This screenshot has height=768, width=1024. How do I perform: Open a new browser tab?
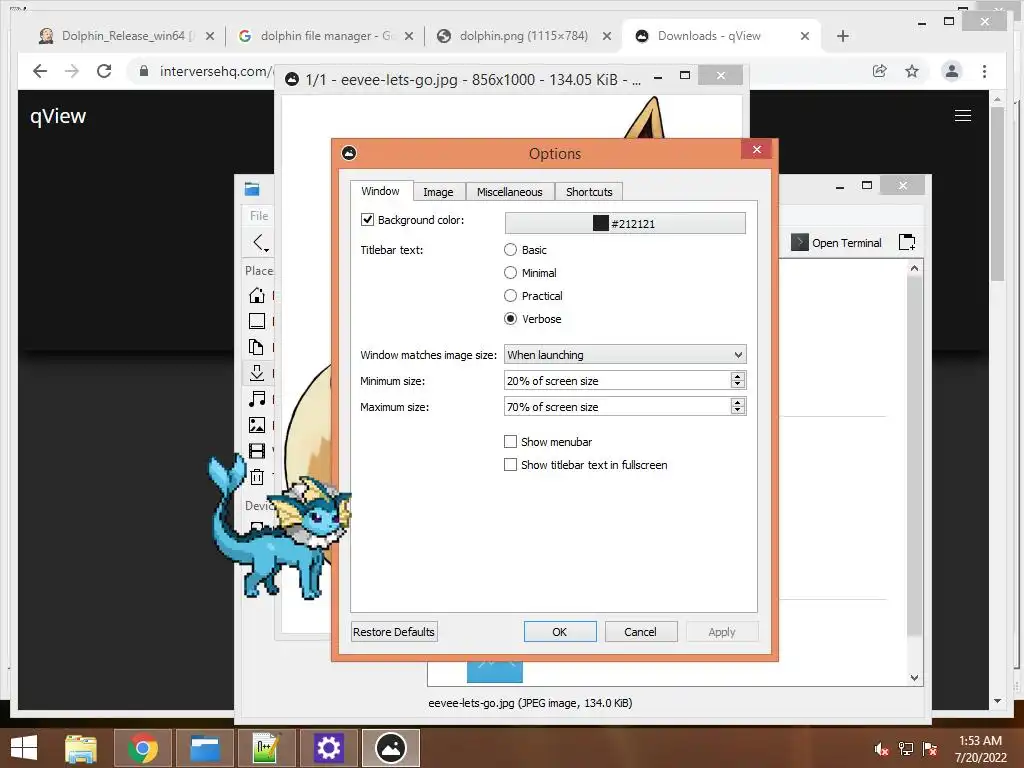[x=842, y=36]
